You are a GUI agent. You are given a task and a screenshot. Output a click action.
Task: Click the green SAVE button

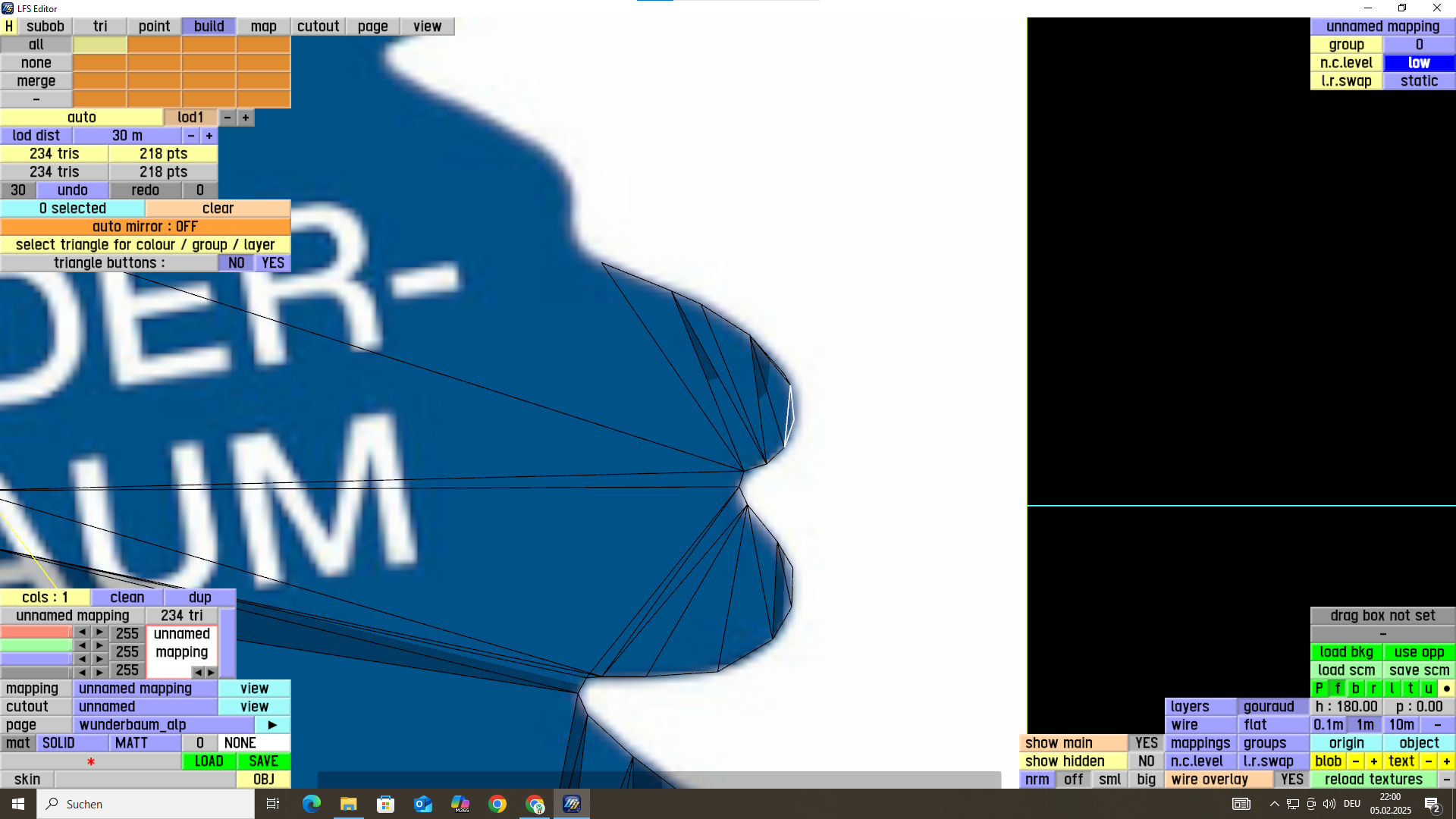tap(263, 761)
